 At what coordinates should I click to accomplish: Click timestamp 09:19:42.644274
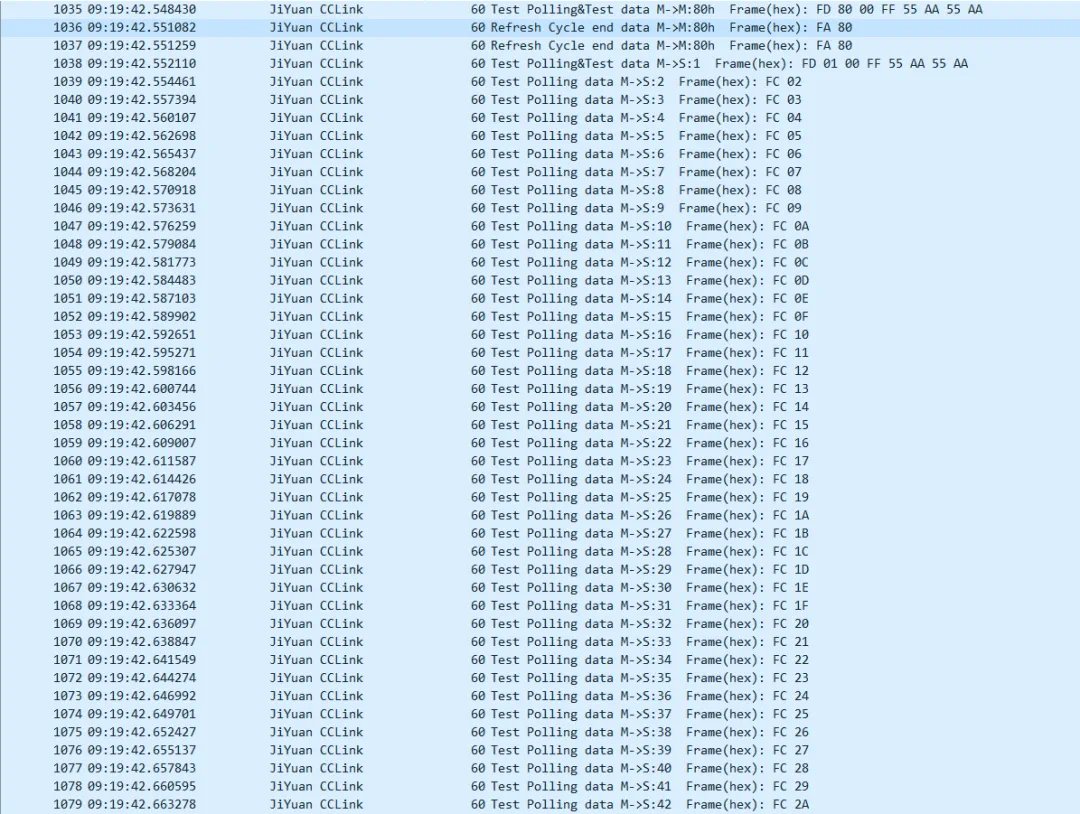pyautogui.click(x=141, y=678)
